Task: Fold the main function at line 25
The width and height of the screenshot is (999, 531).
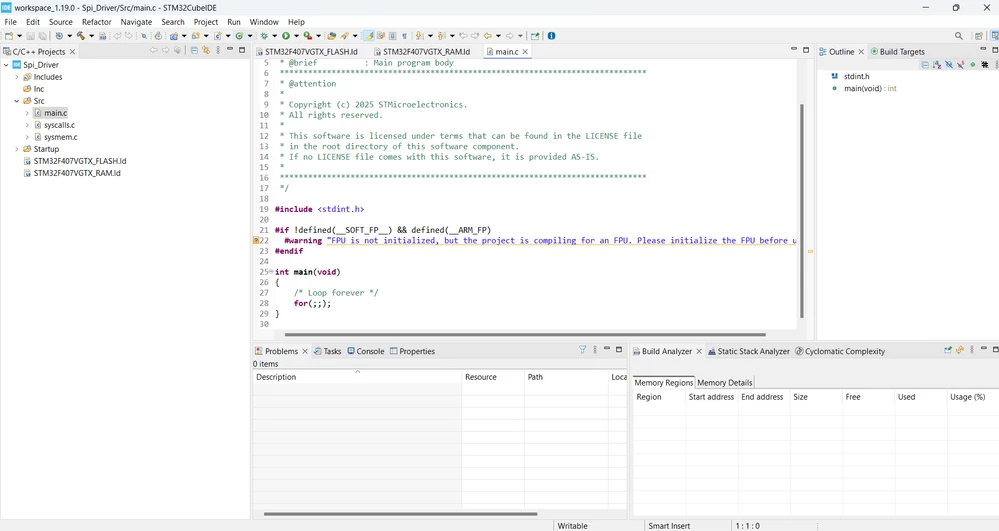Action: coord(271,272)
